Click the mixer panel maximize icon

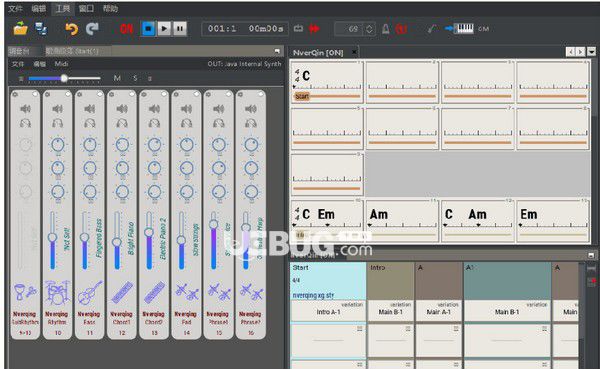click(277, 51)
